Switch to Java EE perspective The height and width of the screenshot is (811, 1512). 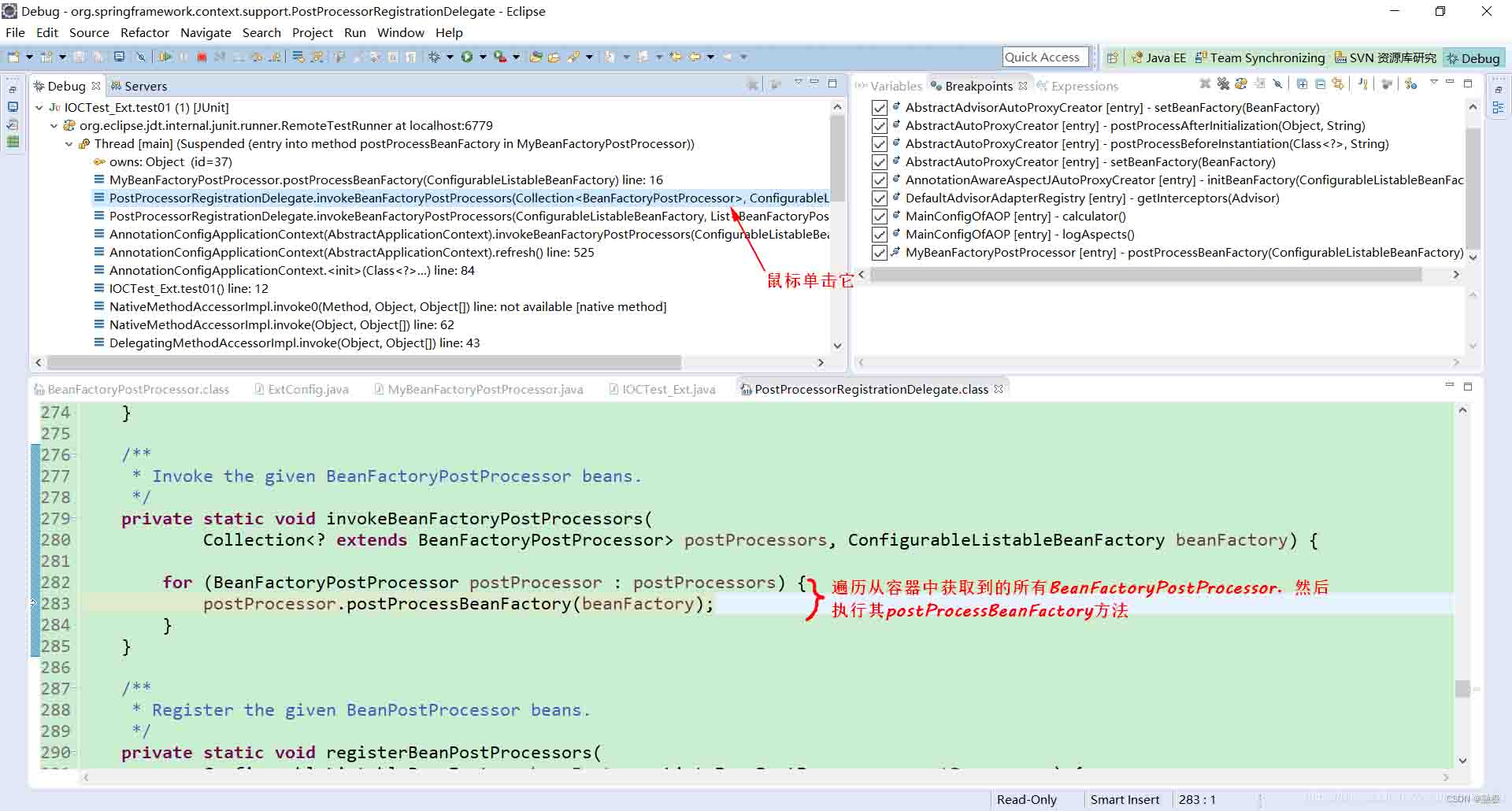pos(1158,57)
